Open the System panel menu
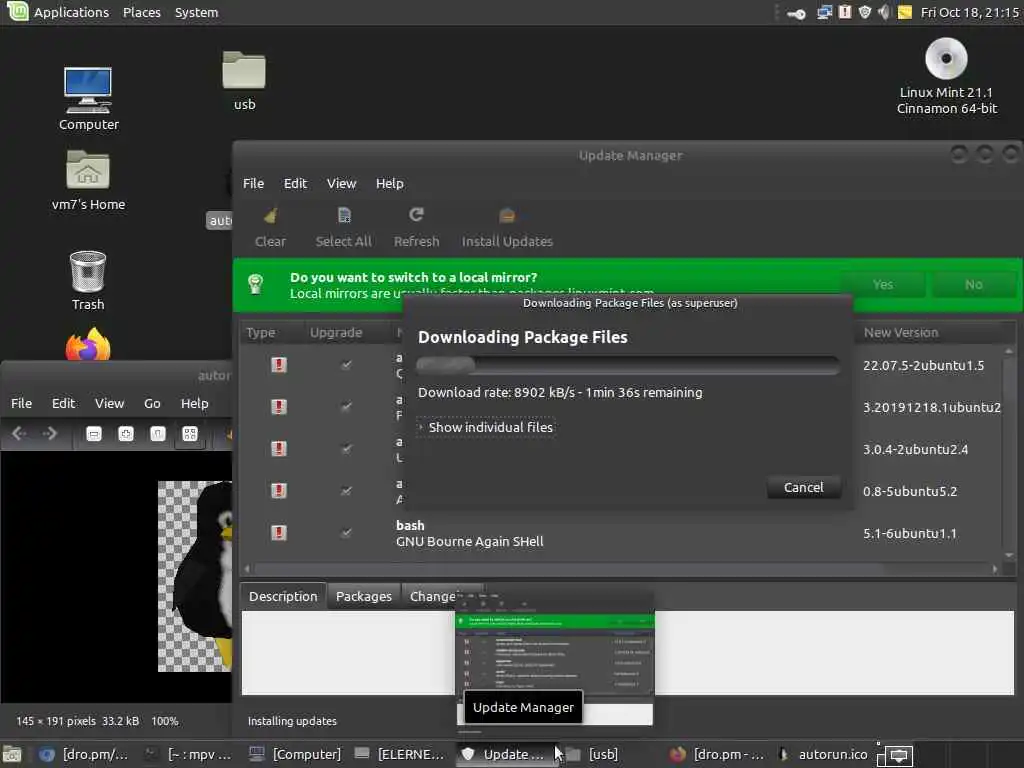The height and width of the screenshot is (768, 1024). tap(197, 12)
